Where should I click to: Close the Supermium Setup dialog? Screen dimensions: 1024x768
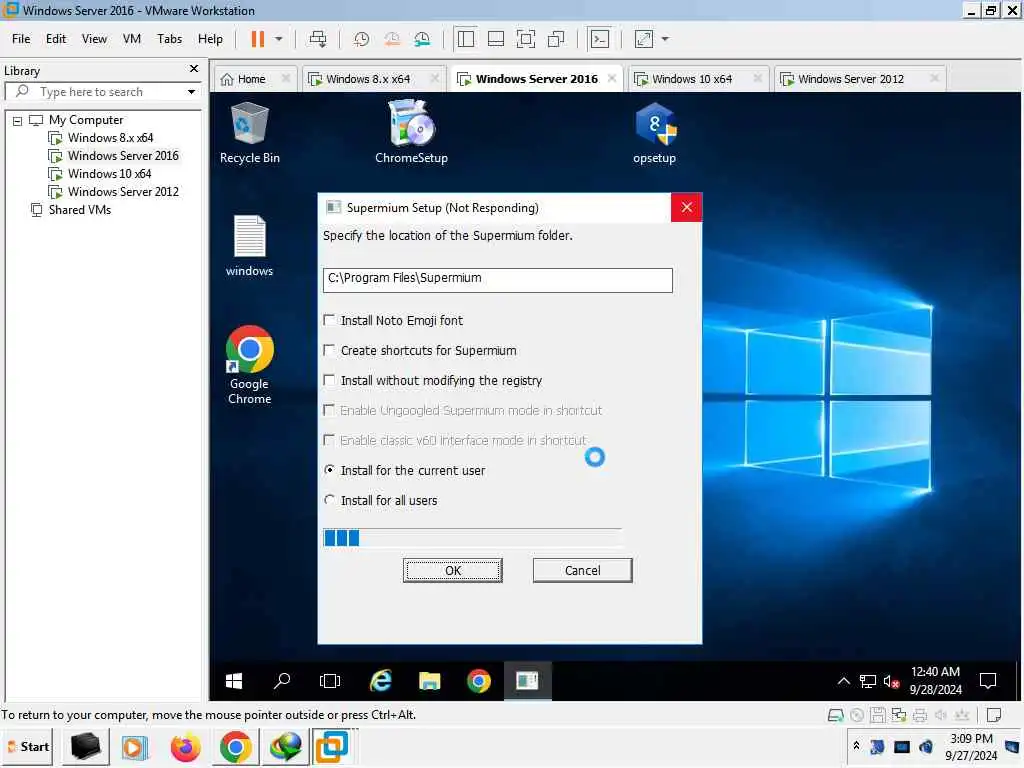click(686, 208)
